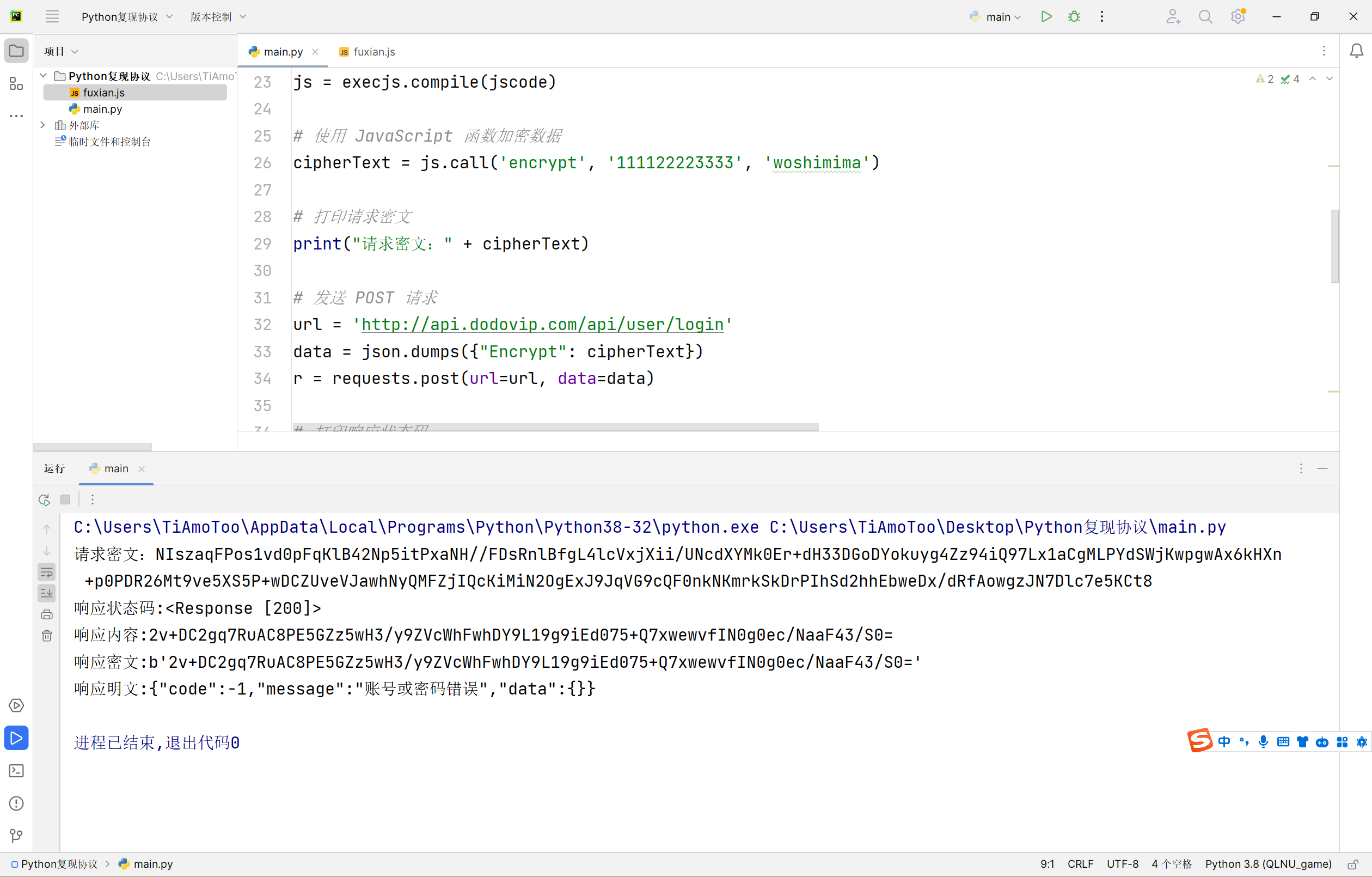
Task: Print the console output
Action: point(47,614)
